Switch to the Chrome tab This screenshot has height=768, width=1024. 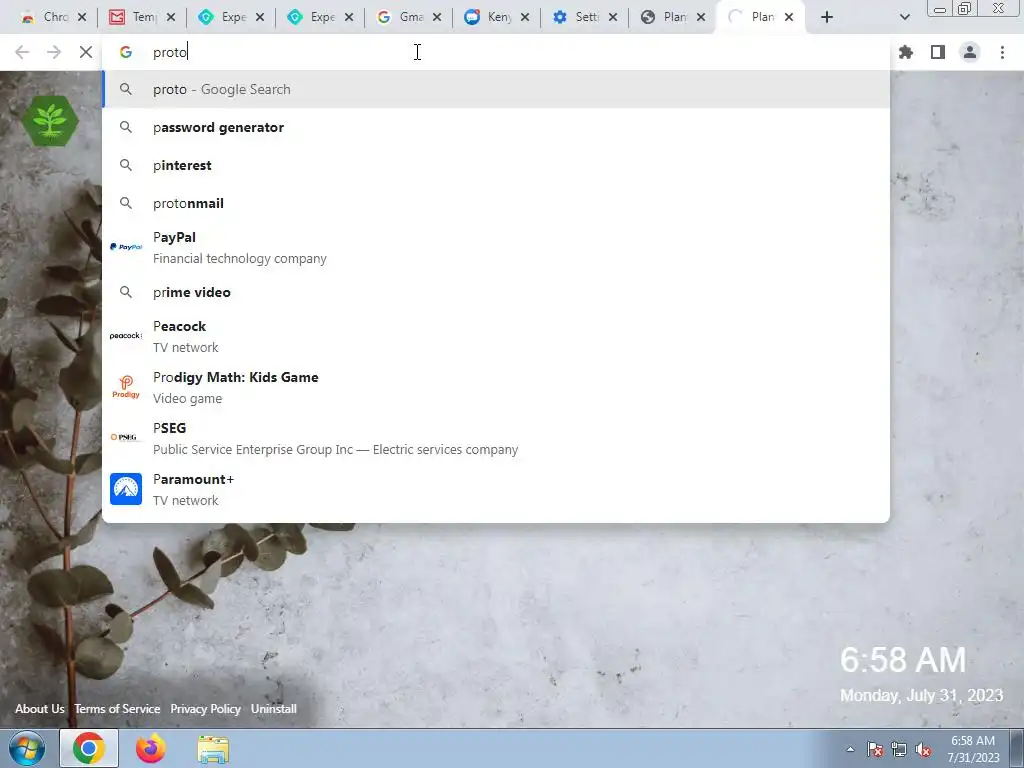pos(54,17)
